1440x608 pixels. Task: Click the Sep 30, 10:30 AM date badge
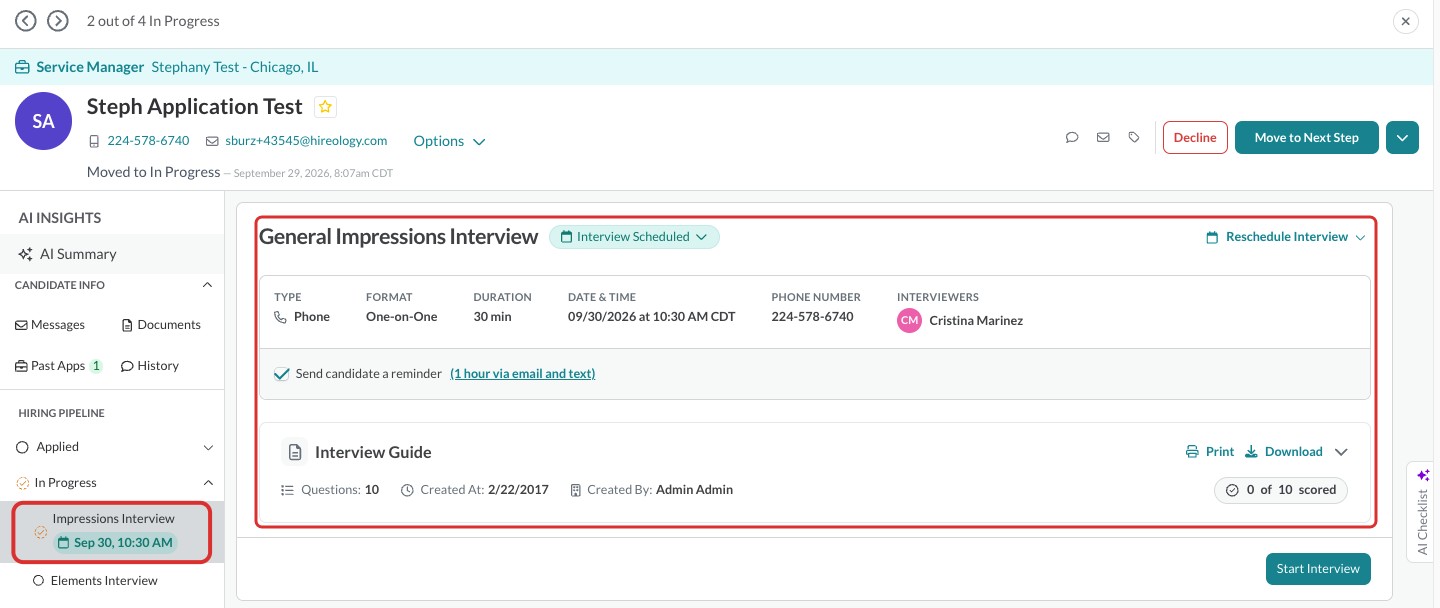pos(115,543)
